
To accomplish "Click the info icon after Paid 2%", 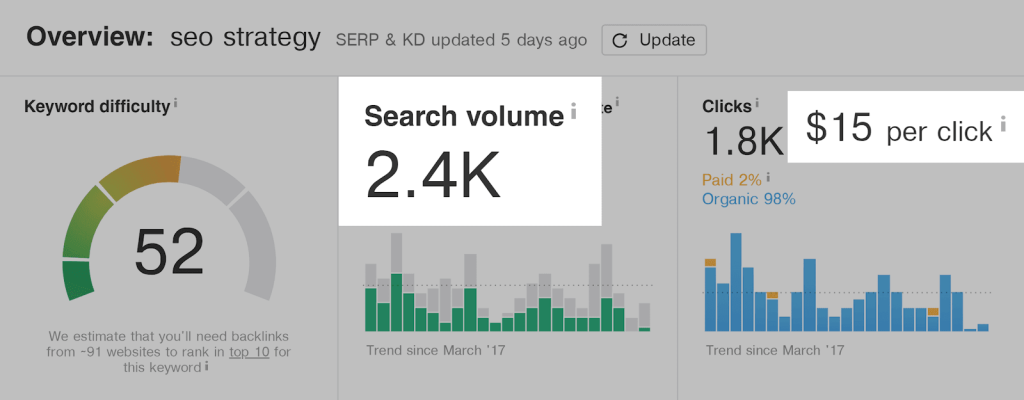I will (x=769, y=178).
